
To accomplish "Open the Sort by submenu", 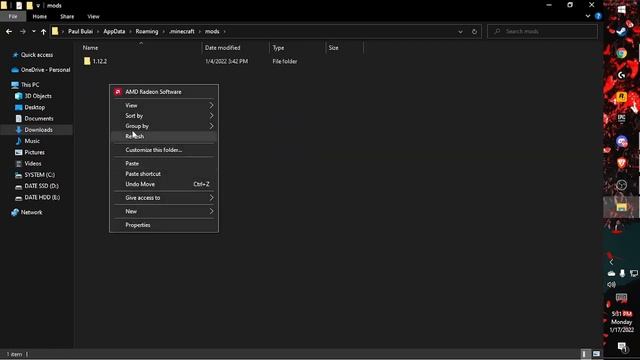I will tap(164, 116).
